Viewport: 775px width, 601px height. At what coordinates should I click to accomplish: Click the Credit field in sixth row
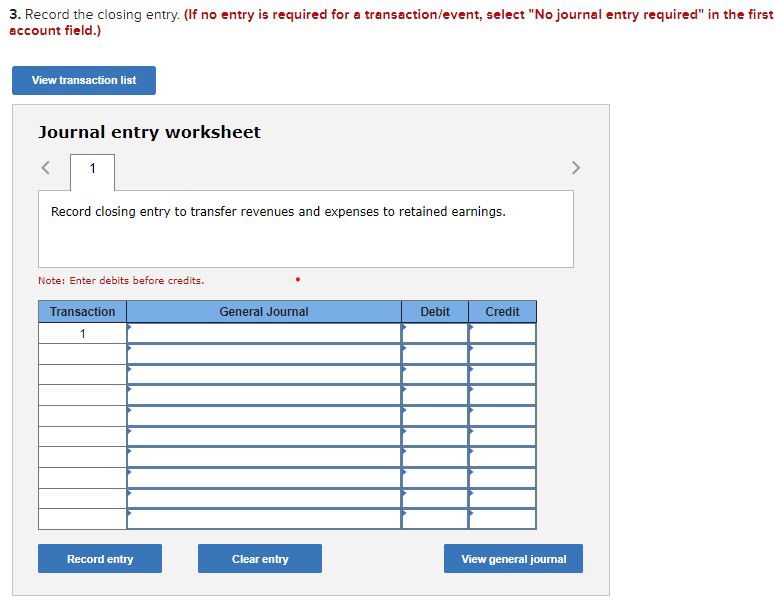coord(502,436)
